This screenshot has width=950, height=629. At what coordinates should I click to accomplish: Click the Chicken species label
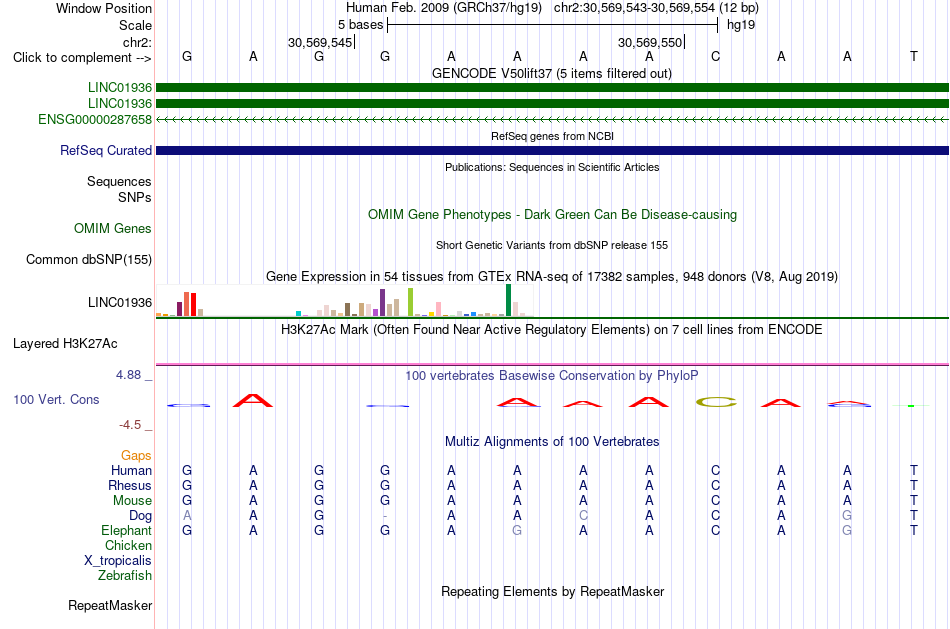128,545
